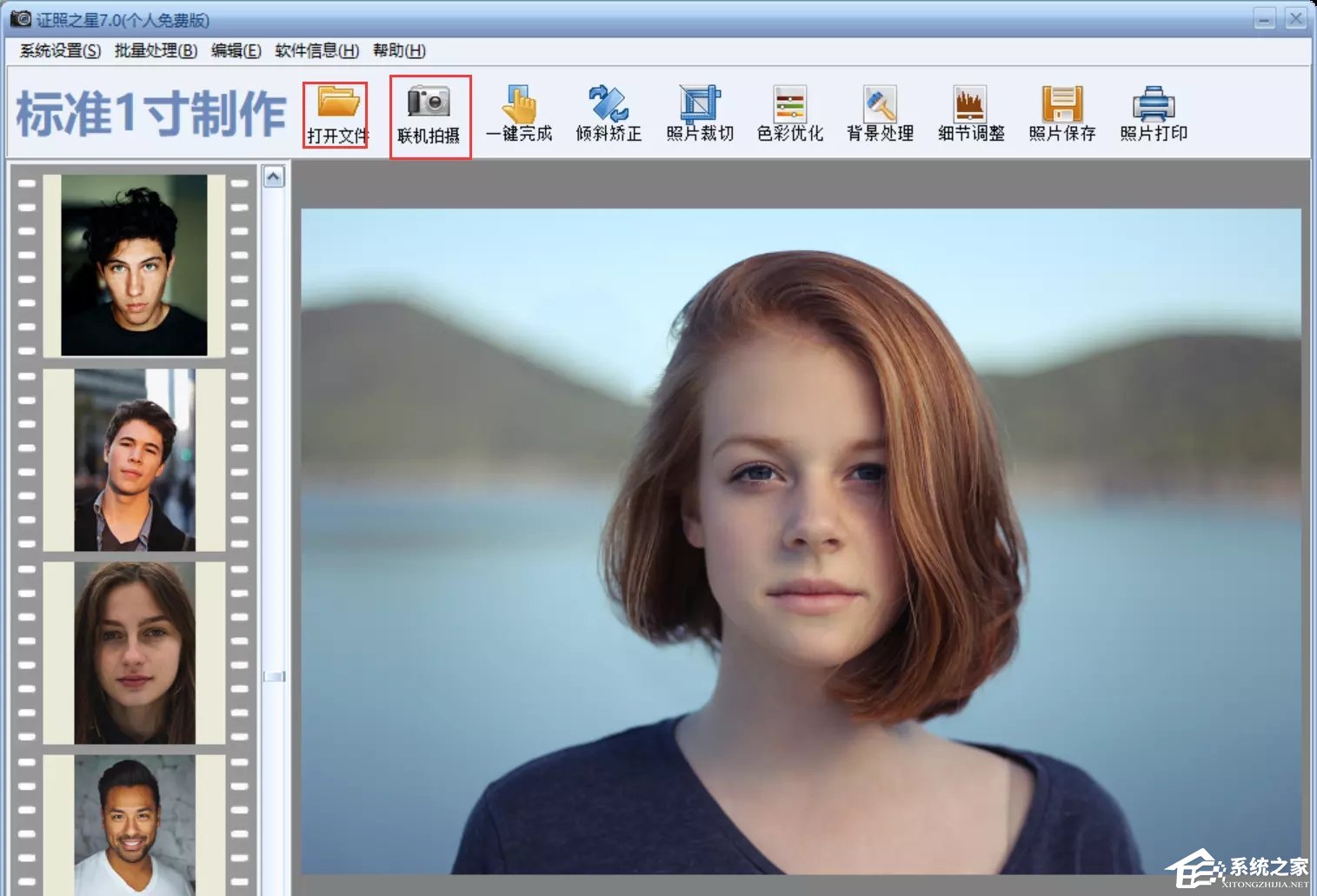Select the long-haired woman thumbnail
Image resolution: width=1317 pixels, height=896 pixels.
pyautogui.click(x=134, y=652)
